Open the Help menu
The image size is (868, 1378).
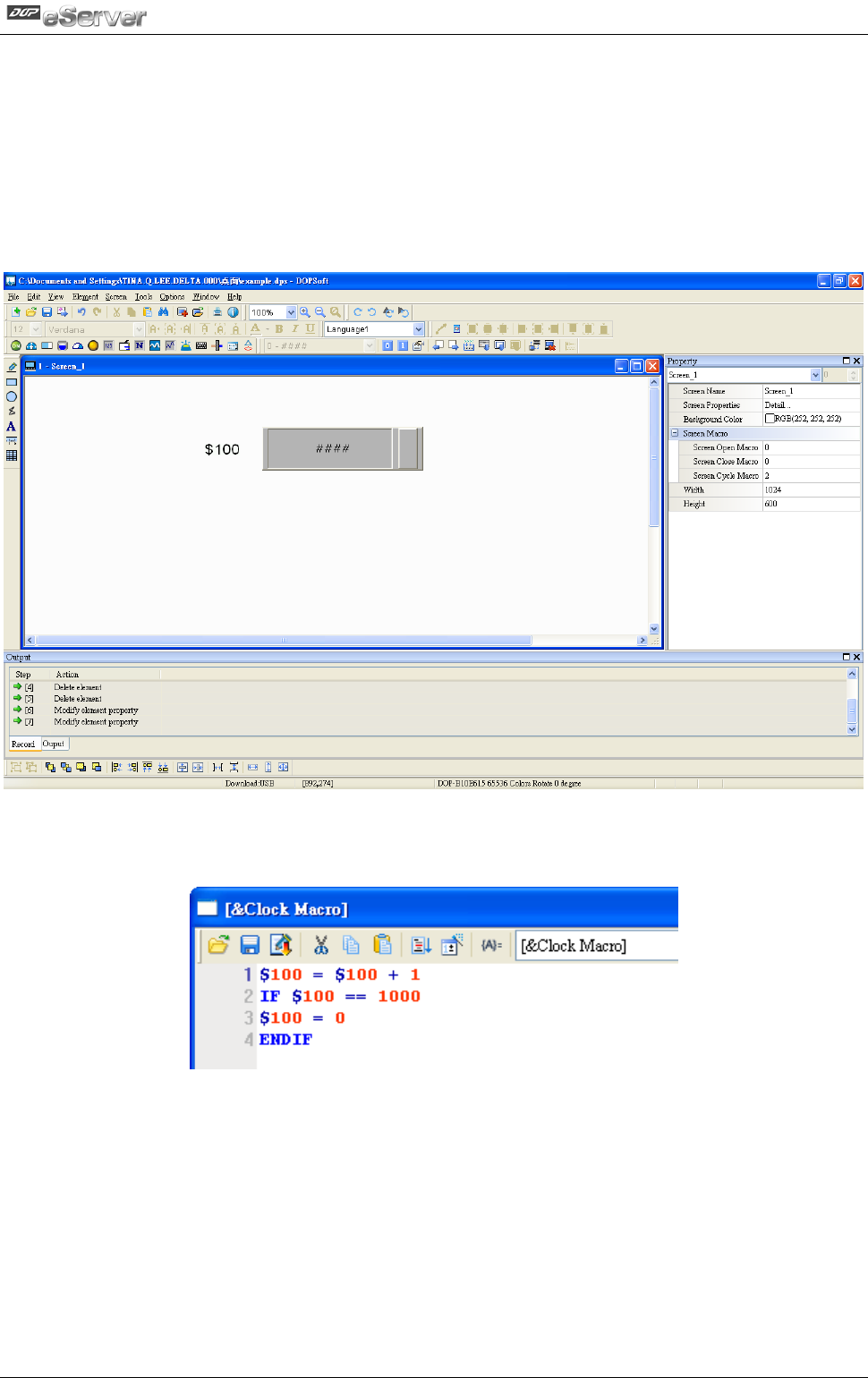click(234, 296)
